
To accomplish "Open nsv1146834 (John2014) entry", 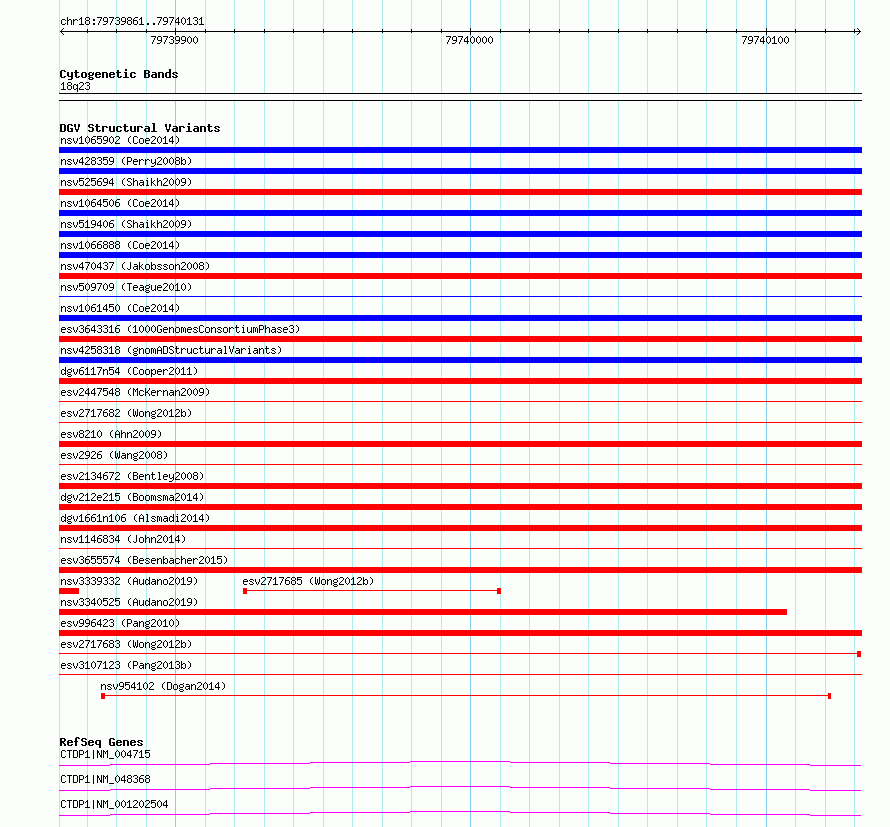I will click(x=123, y=539).
